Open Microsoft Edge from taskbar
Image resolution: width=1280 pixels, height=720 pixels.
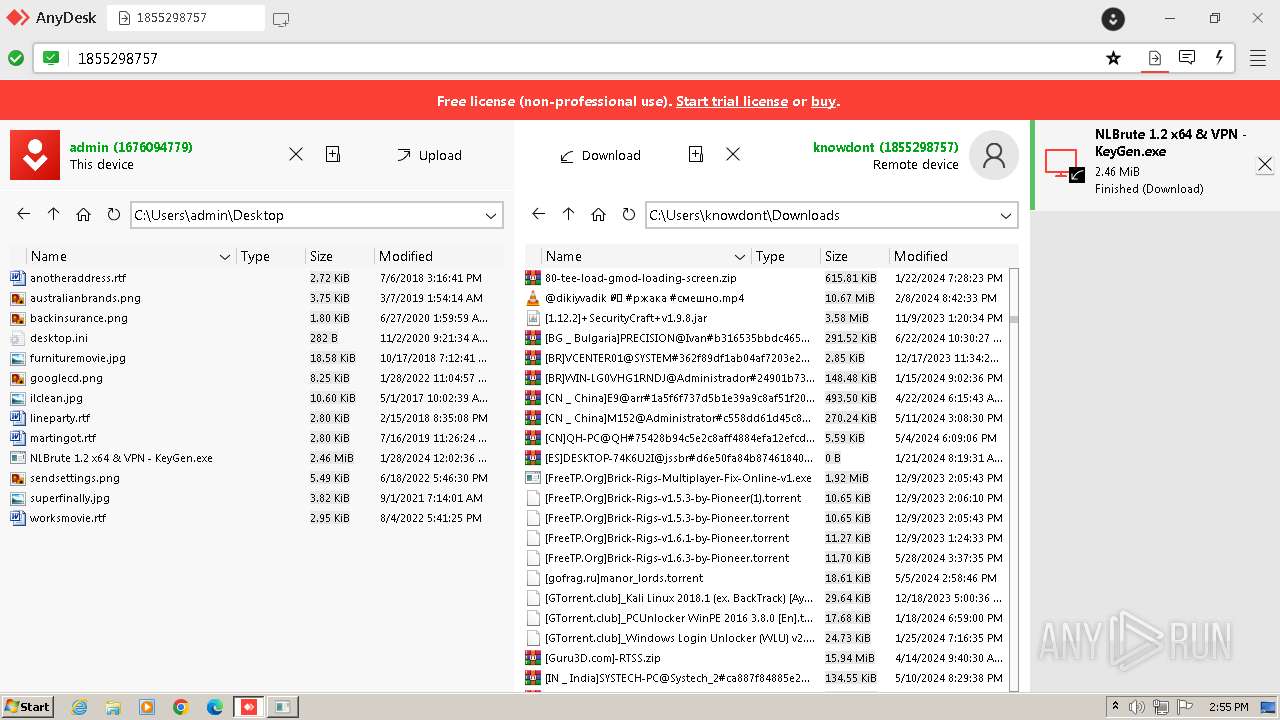pos(215,707)
